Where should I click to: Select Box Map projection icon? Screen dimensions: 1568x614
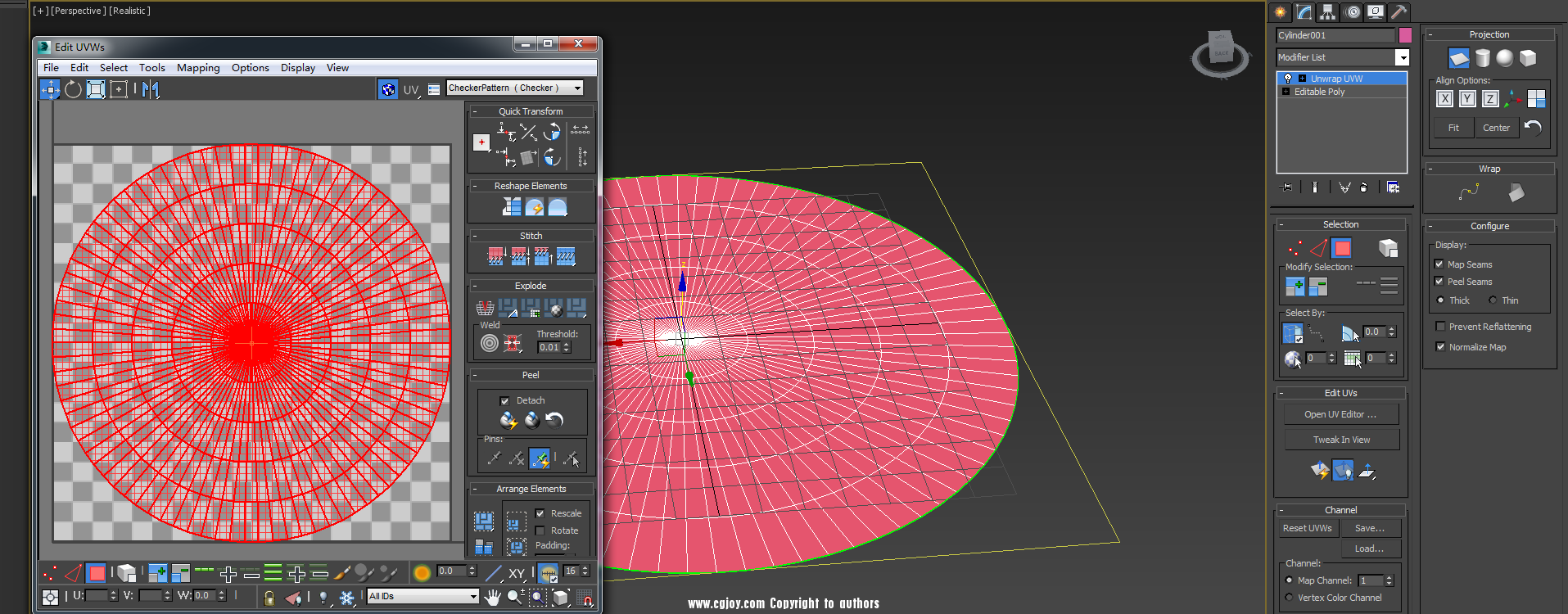pos(1528,58)
